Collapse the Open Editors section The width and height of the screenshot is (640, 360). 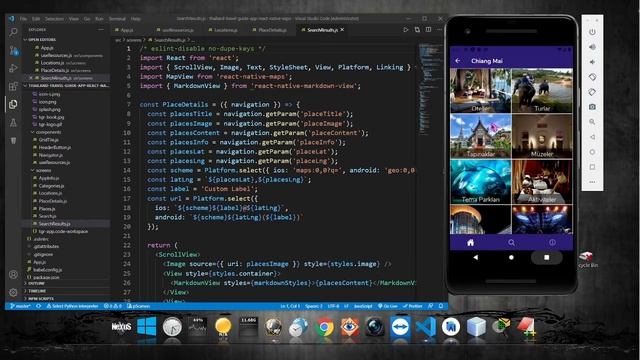tap(42, 40)
